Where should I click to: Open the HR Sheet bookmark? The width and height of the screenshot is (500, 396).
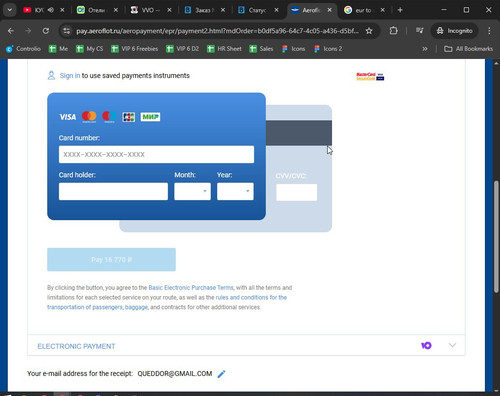(x=224, y=49)
